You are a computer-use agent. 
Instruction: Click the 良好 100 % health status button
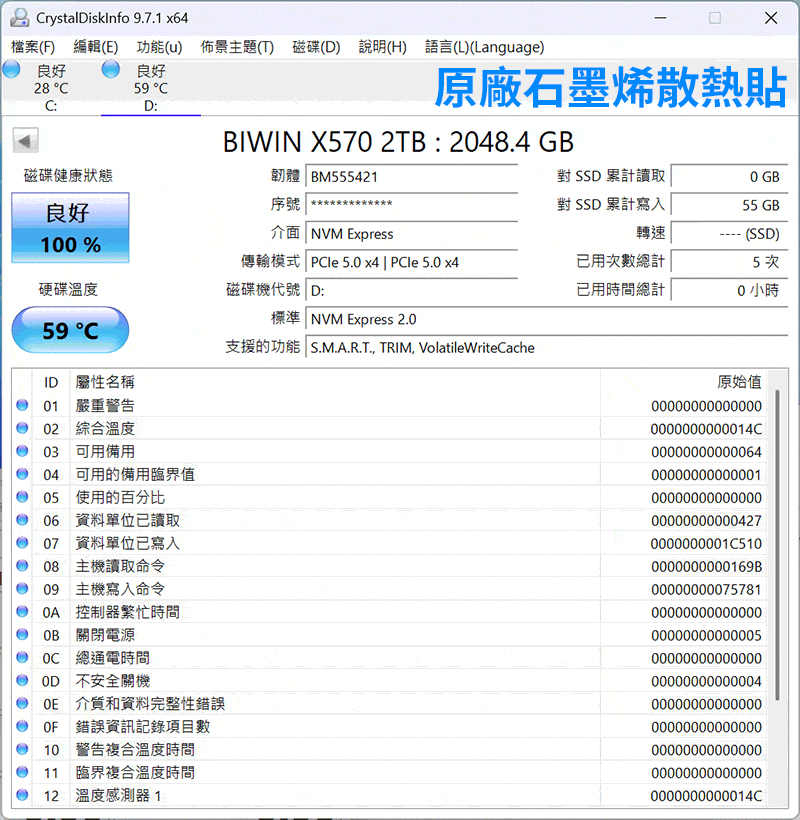[x=71, y=228]
